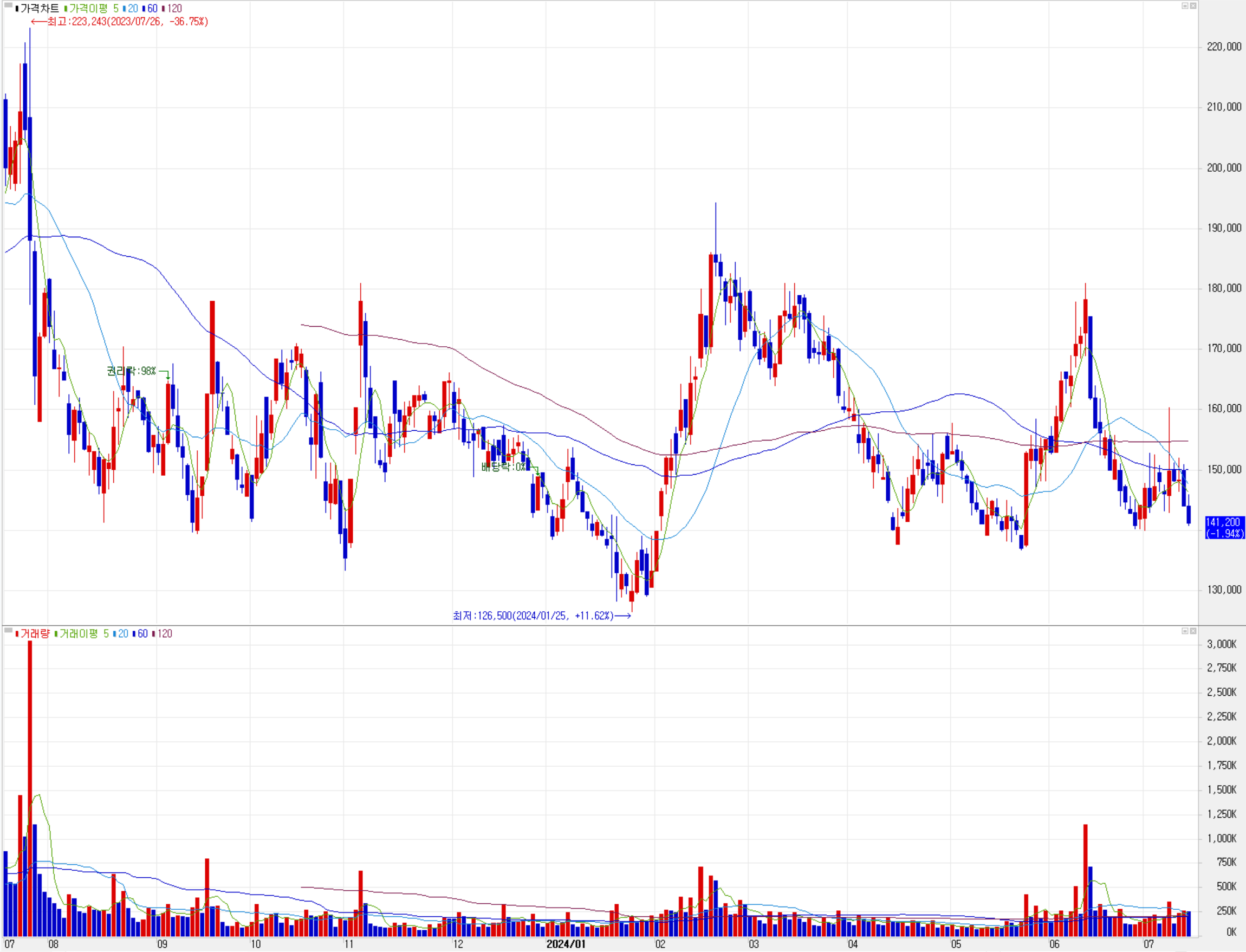Click the 최저:126,500 low price annotation

point(533,616)
